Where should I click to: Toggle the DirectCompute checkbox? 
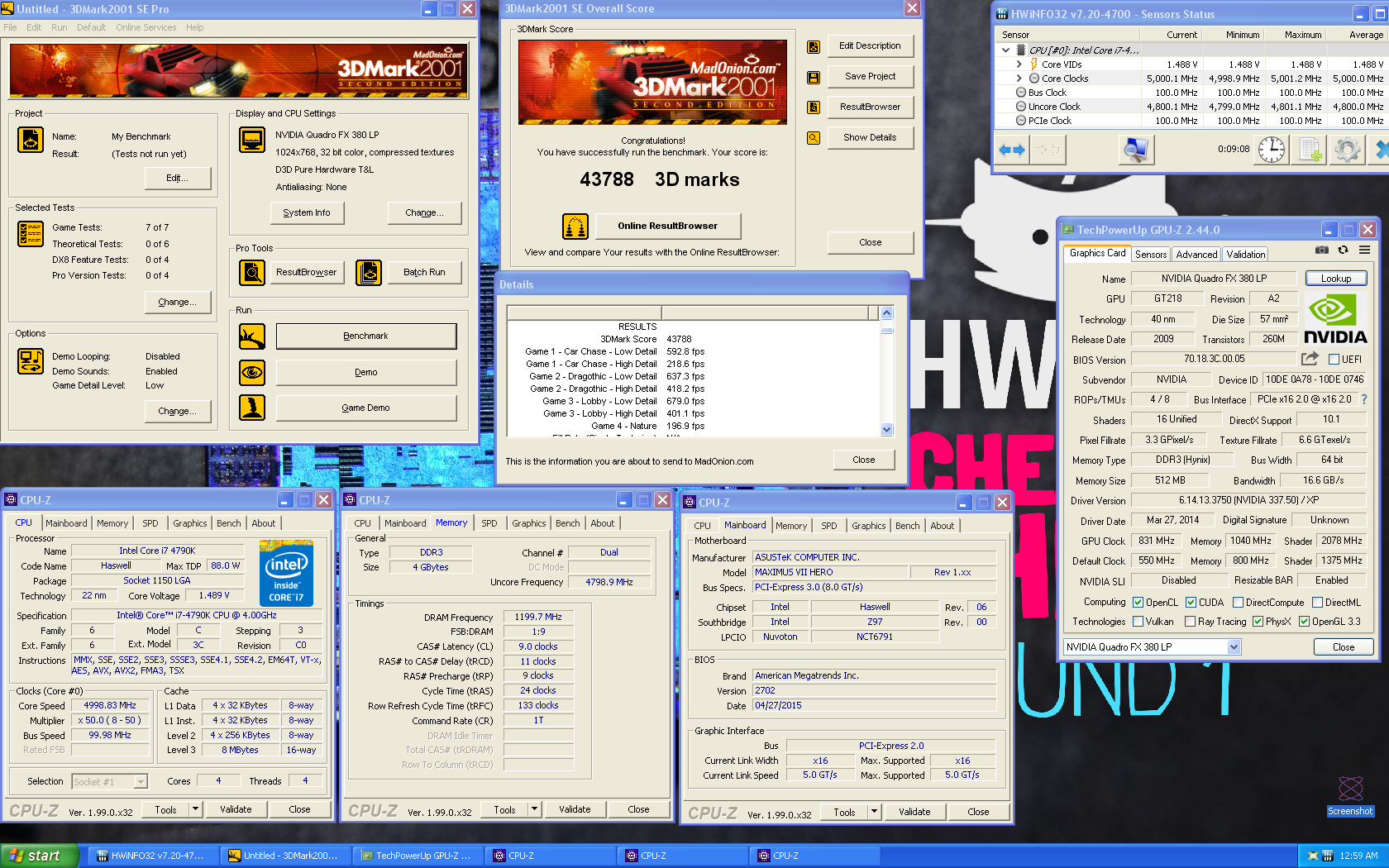pos(1239,603)
